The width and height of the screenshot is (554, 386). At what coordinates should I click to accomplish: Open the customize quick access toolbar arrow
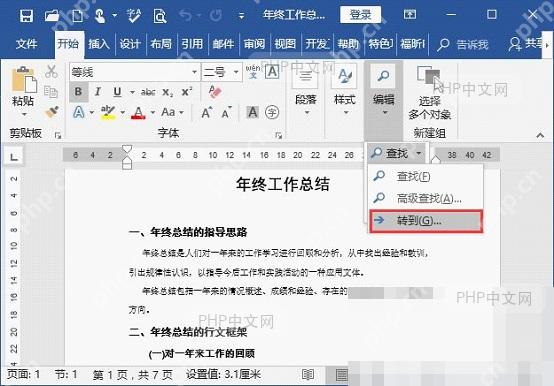[241, 16]
